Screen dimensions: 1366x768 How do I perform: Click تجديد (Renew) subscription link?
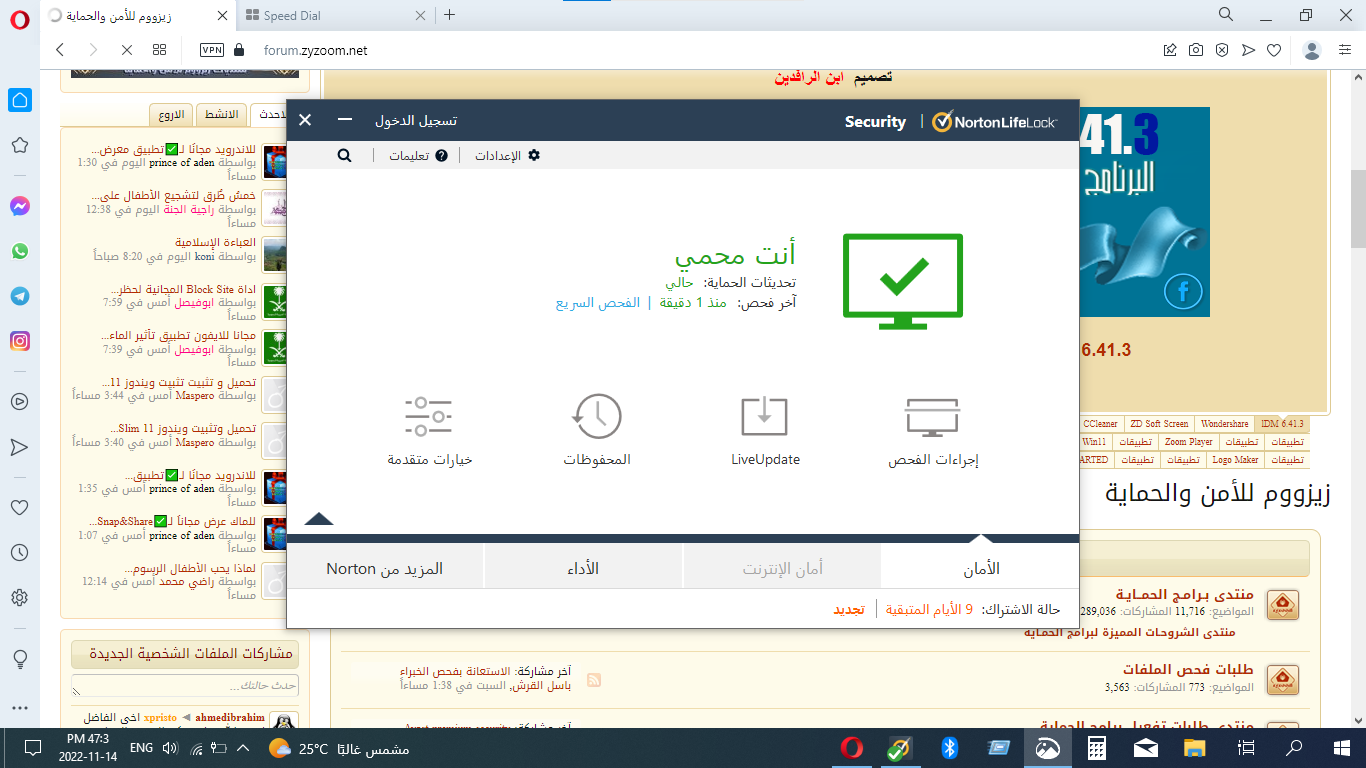click(x=849, y=608)
